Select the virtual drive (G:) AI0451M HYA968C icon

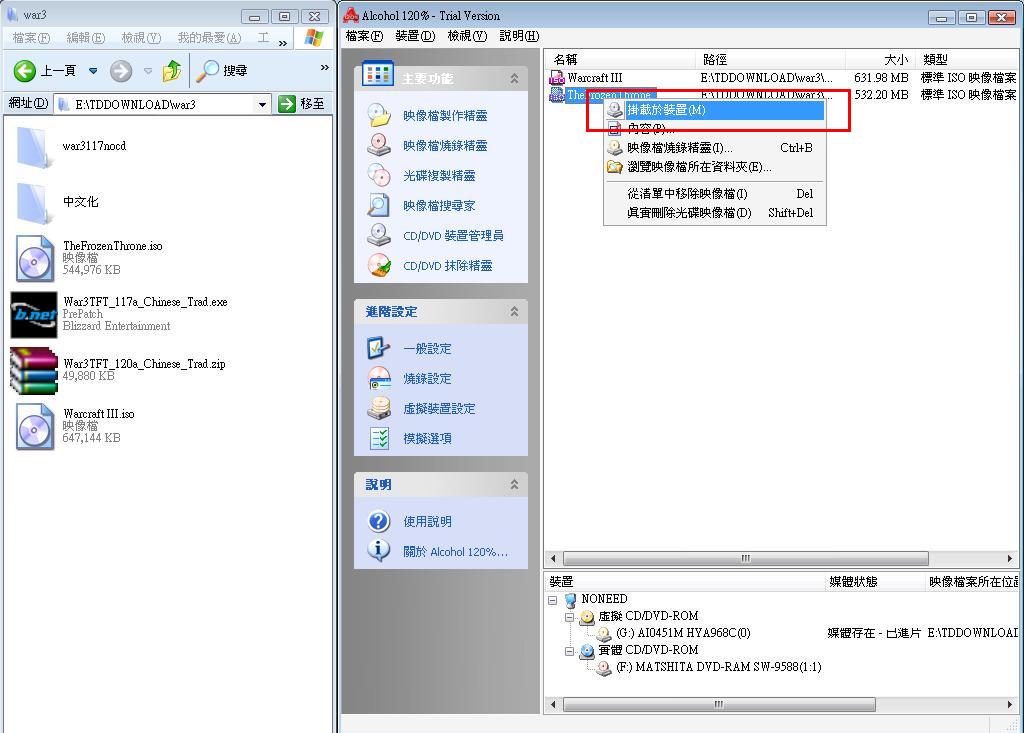(x=604, y=633)
